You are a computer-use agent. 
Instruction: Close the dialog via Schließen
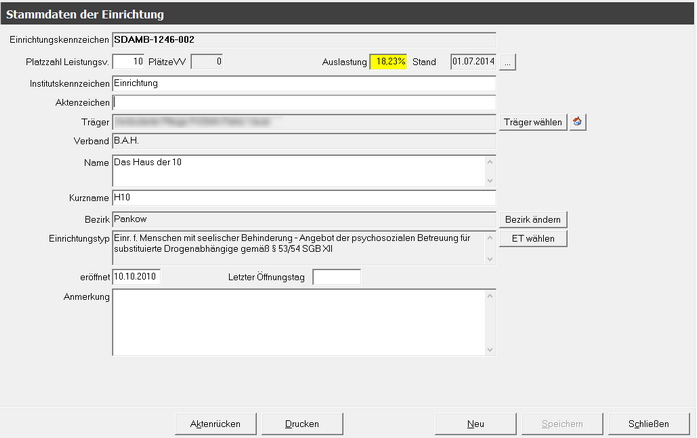click(648, 424)
